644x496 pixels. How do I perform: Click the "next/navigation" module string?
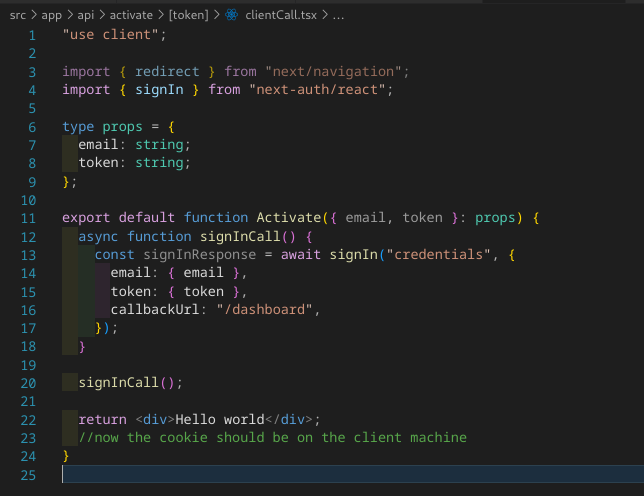click(333, 71)
